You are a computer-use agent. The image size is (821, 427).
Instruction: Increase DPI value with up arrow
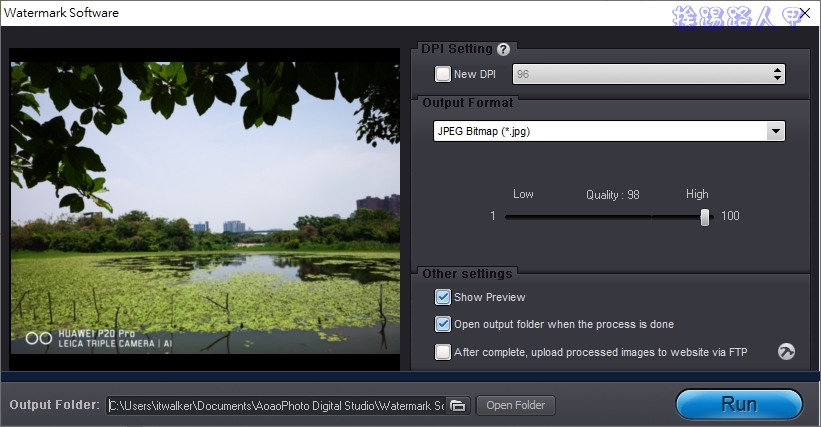coord(777,70)
